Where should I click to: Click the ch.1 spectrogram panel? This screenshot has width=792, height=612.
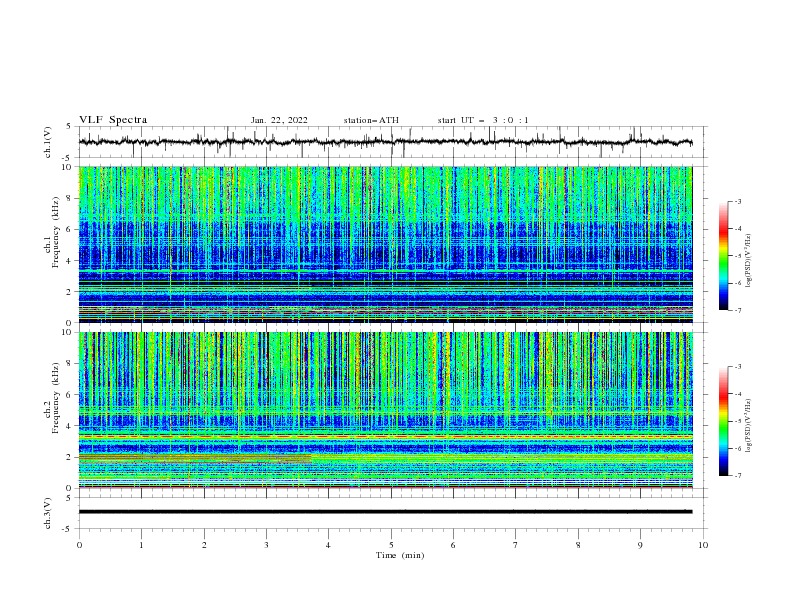tap(385, 244)
